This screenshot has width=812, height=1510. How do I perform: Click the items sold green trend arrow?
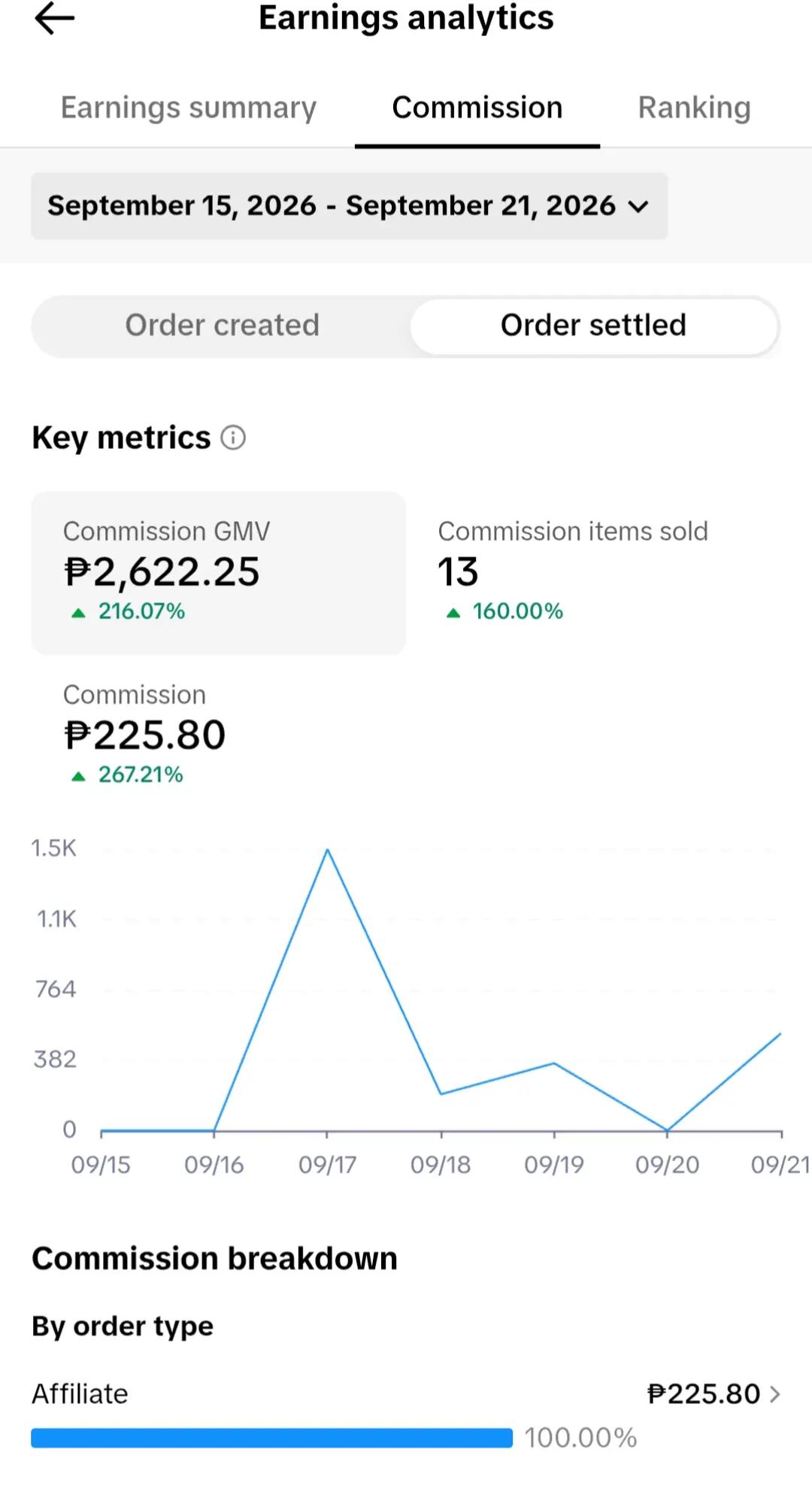[x=453, y=613]
